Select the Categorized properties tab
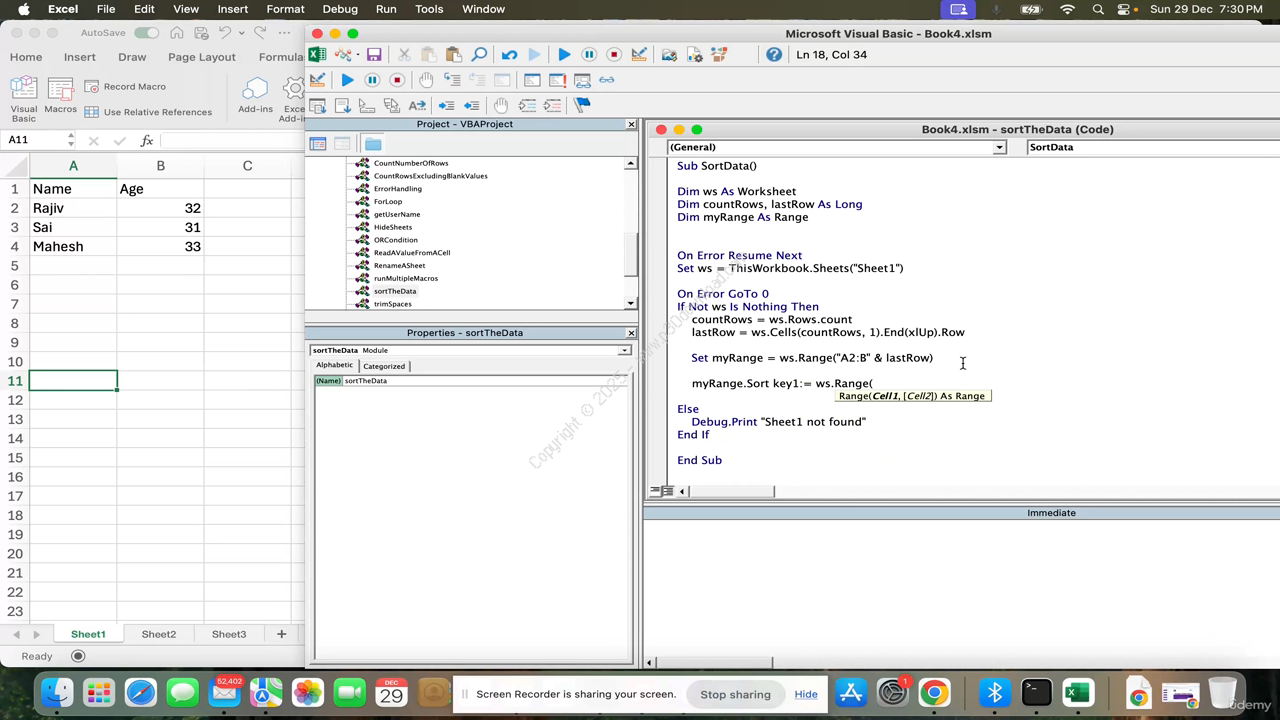The width and height of the screenshot is (1280, 720). pyautogui.click(x=384, y=366)
